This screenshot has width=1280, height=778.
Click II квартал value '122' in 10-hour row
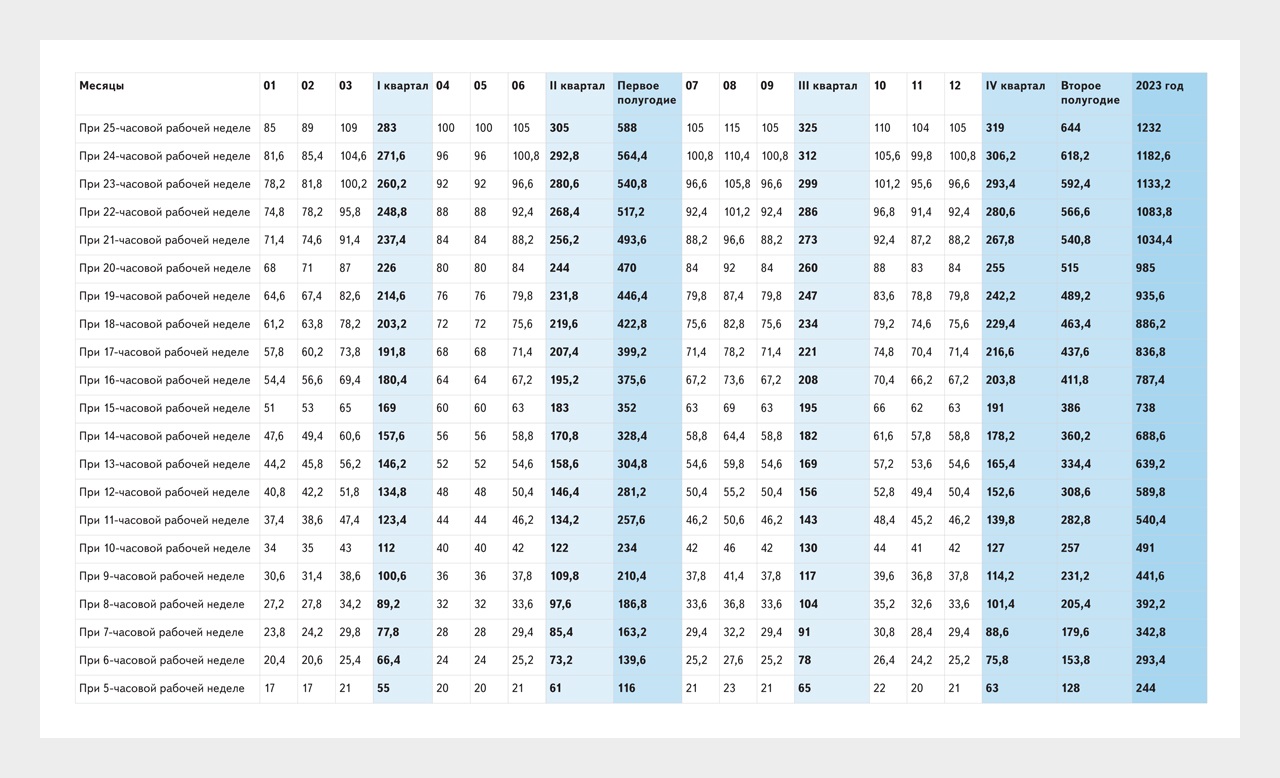pos(559,548)
